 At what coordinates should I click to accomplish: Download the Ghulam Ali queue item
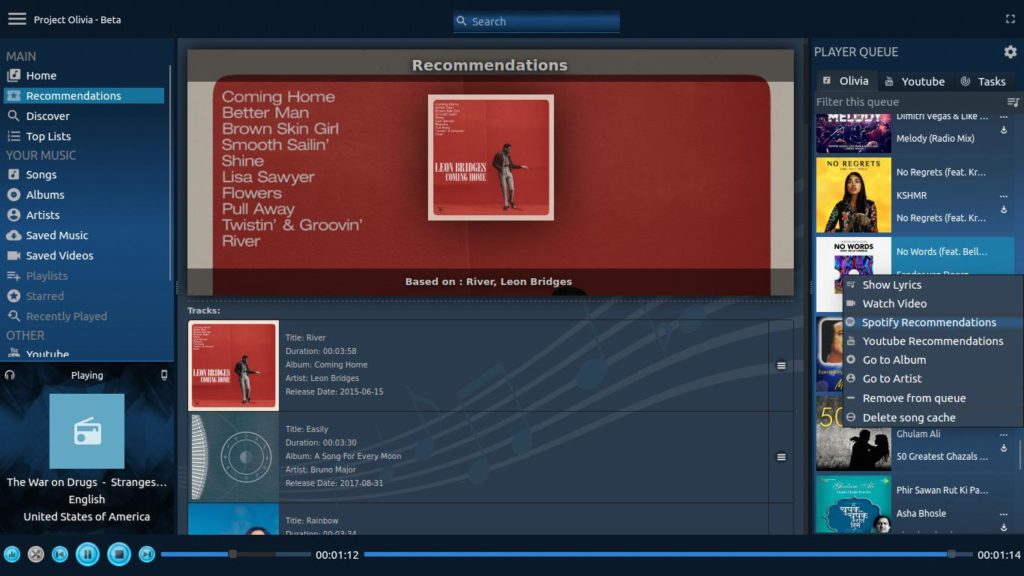[x=1004, y=448]
